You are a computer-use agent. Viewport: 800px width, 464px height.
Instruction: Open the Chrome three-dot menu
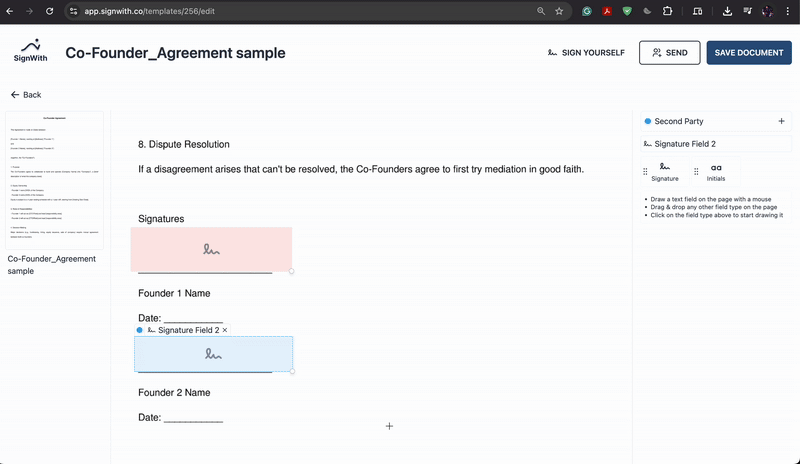coord(788,11)
